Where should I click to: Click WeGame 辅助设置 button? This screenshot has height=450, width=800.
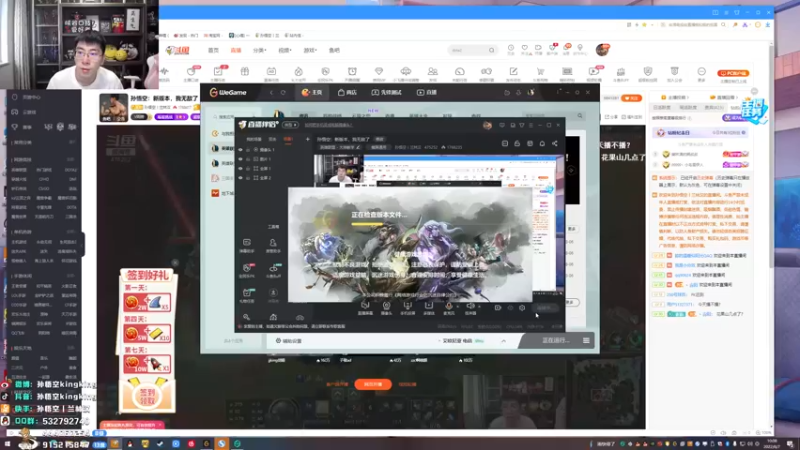tap(289, 341)
